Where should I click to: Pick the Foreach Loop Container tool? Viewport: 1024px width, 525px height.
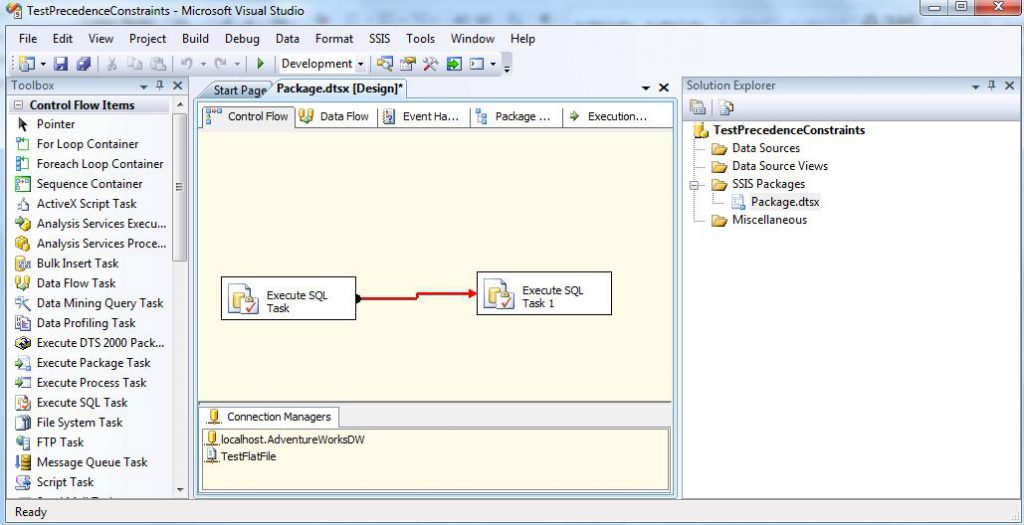(99, 164)
